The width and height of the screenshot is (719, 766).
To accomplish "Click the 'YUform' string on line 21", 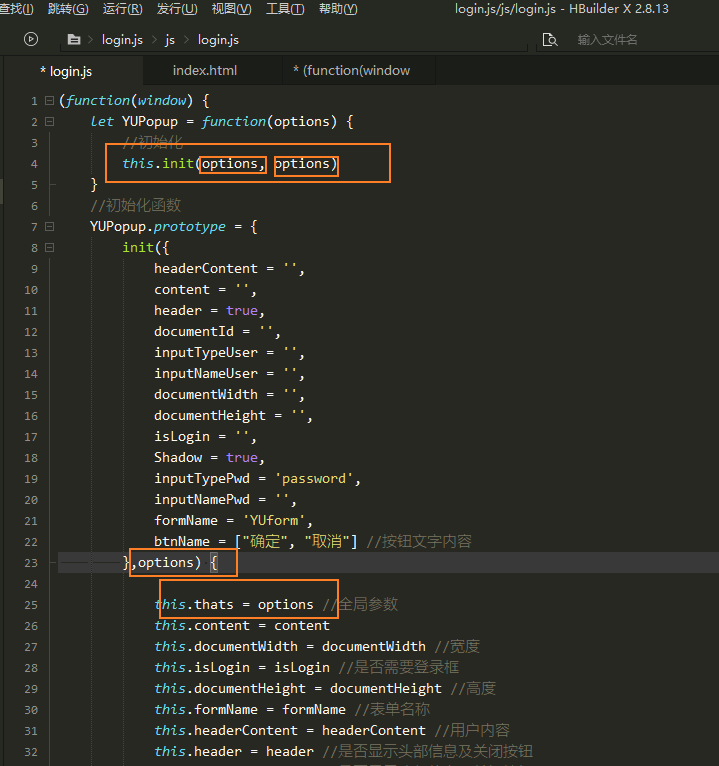I will click(274, 521).
